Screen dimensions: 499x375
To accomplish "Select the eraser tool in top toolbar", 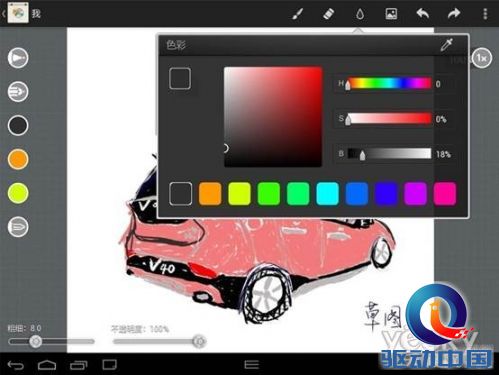I will coord(328,14).
